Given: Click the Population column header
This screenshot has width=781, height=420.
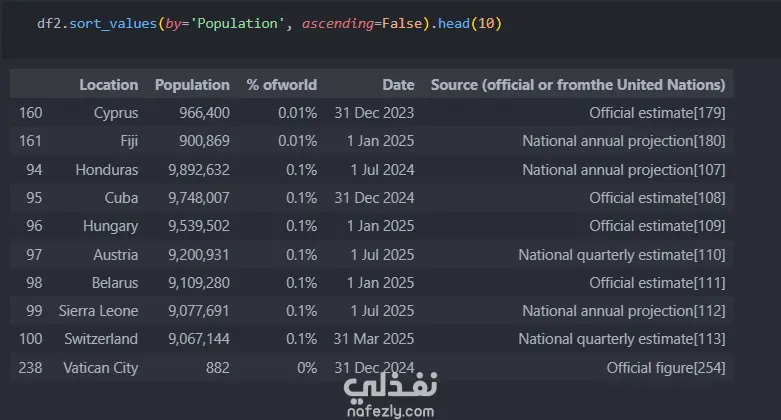Looking at the screenshot, I should coord(192,85).
